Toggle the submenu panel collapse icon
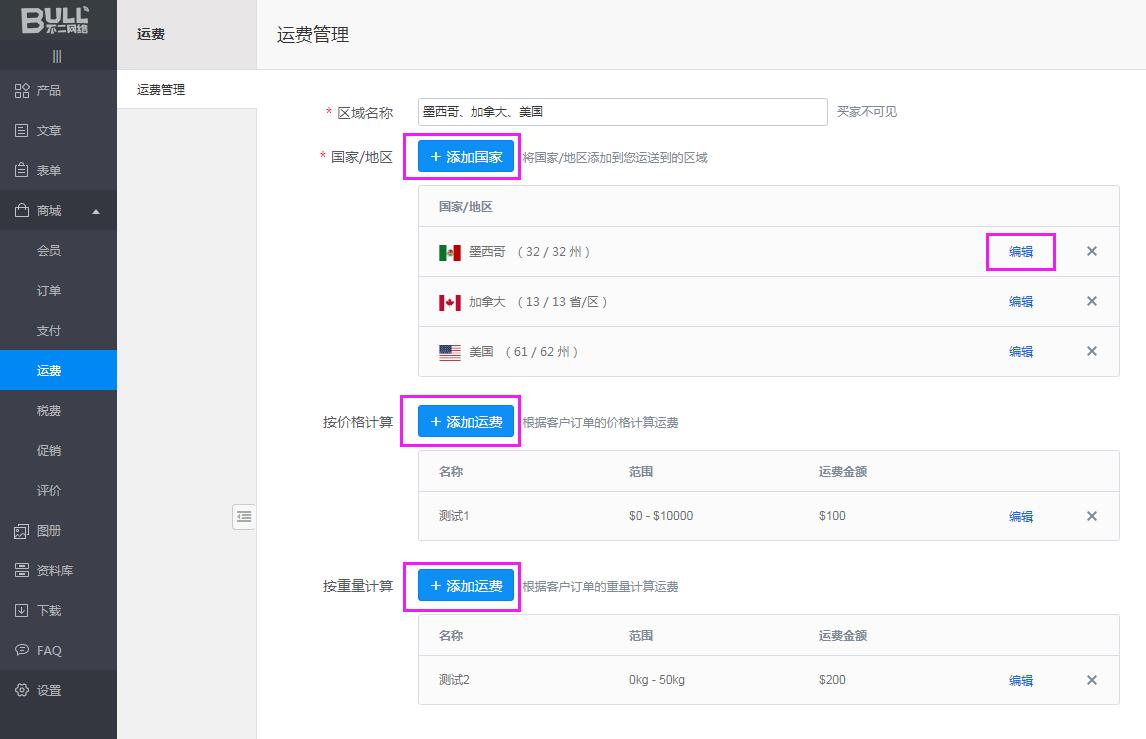 tap(244, 517)
